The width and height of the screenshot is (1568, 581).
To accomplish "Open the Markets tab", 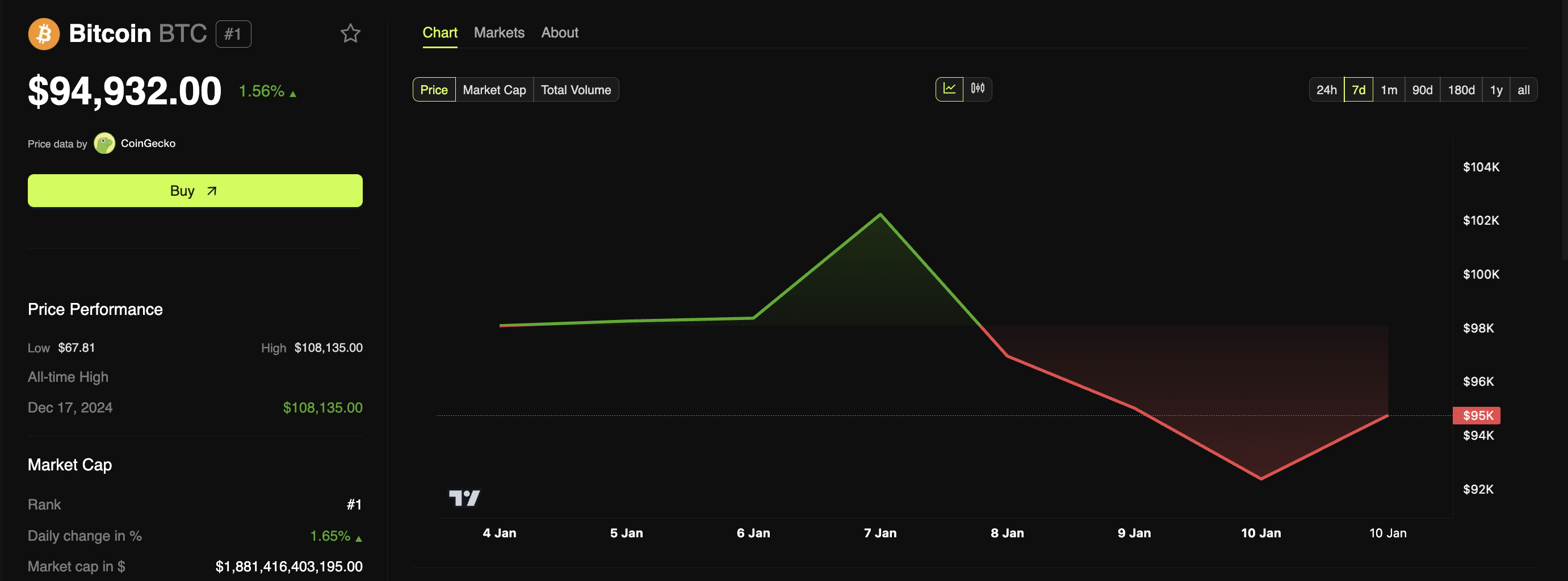I will click(x=498, y=33).
